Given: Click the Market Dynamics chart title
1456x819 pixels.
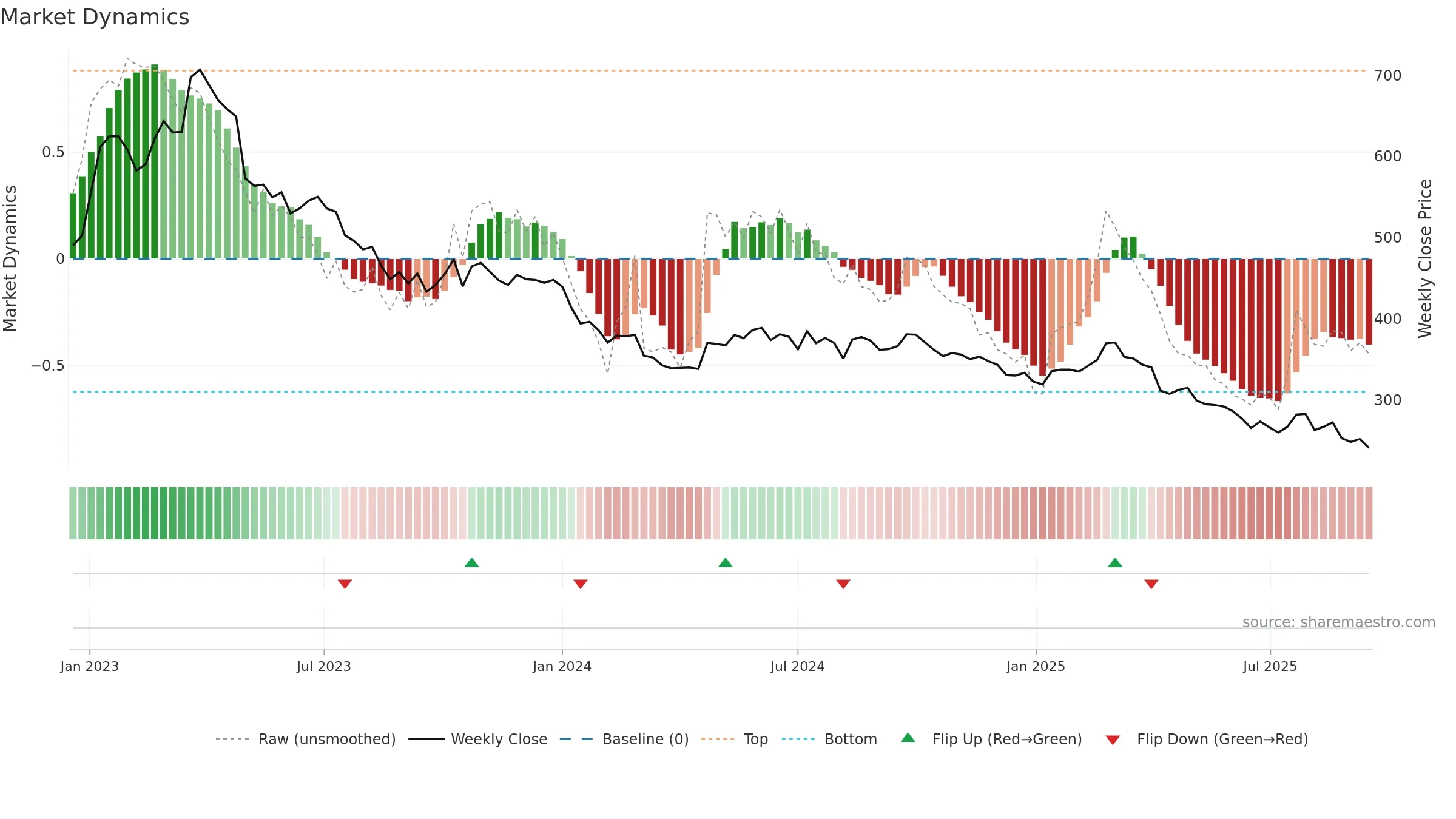Looking at the screenshot, I should click(x=95, y=17).
